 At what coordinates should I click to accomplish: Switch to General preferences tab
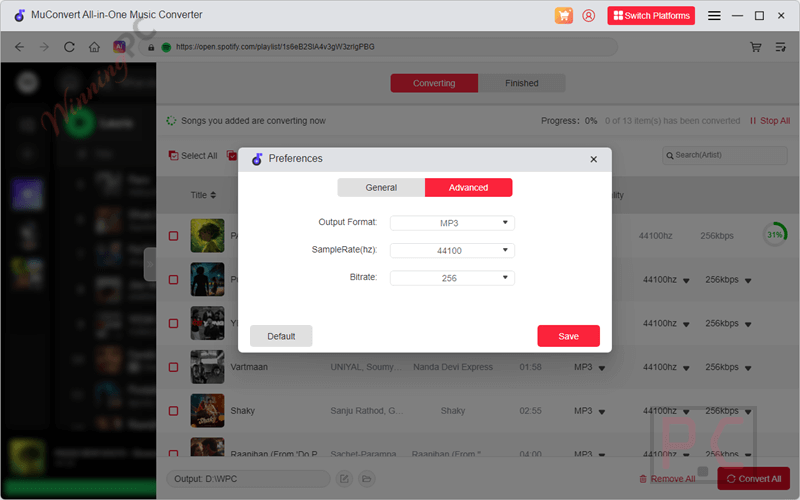[381, 187]
